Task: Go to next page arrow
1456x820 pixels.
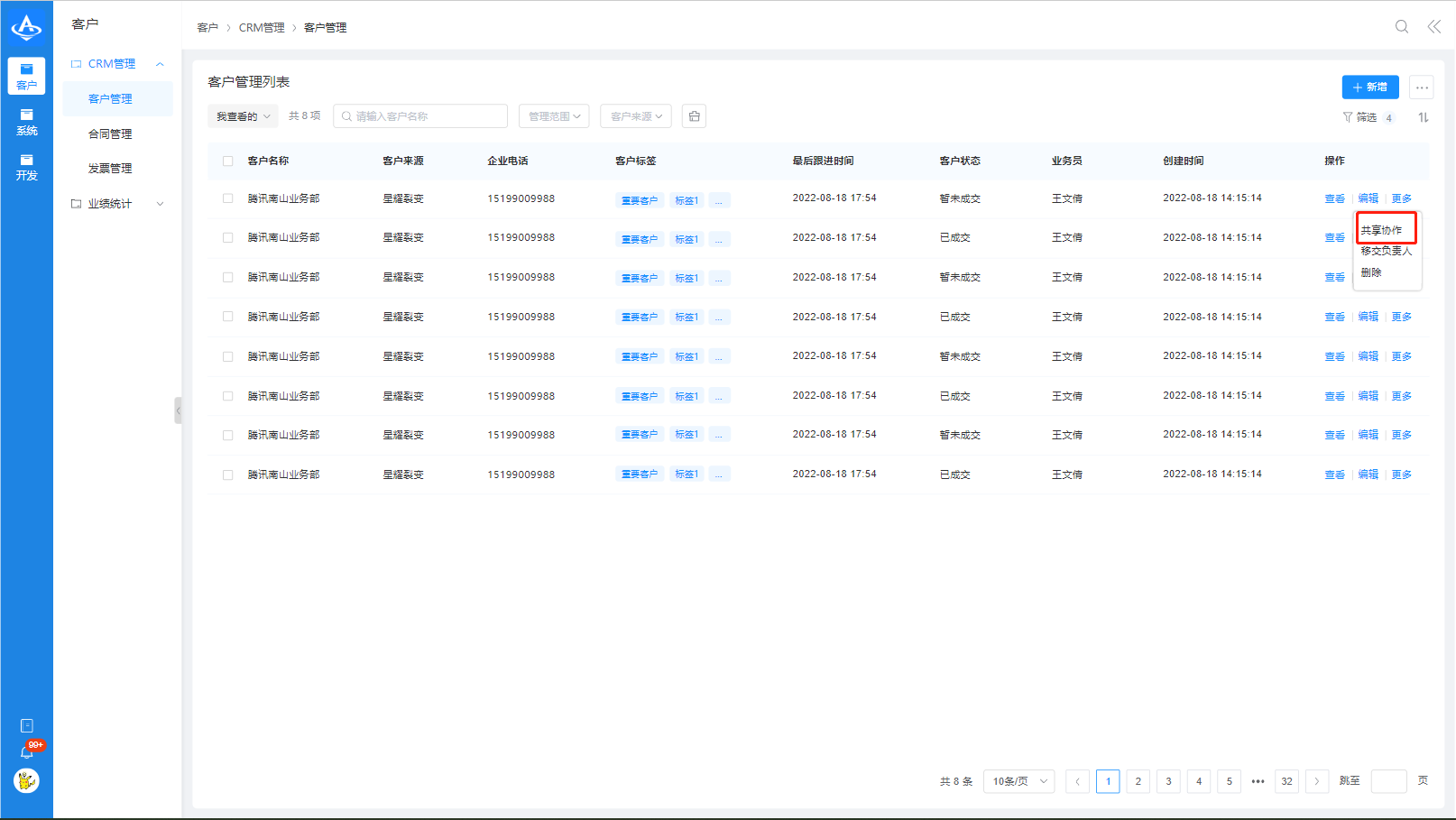Action: click(1317, 781)
